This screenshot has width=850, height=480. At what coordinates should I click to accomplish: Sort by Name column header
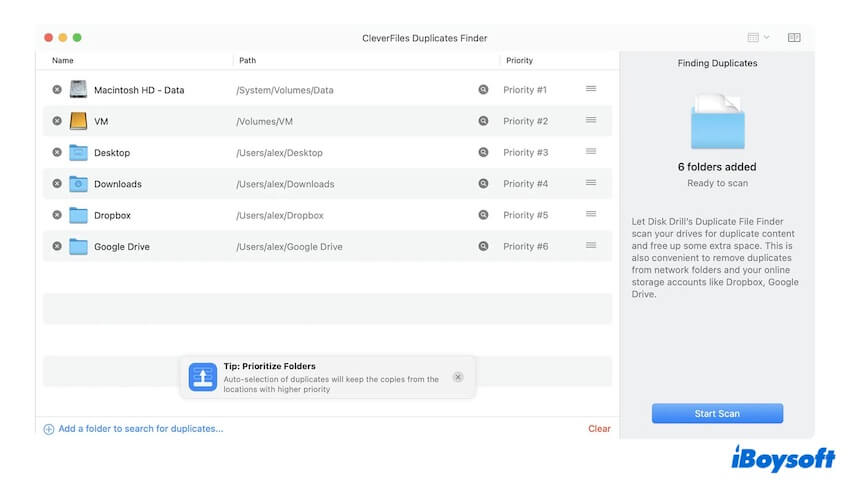pos(62,60)
